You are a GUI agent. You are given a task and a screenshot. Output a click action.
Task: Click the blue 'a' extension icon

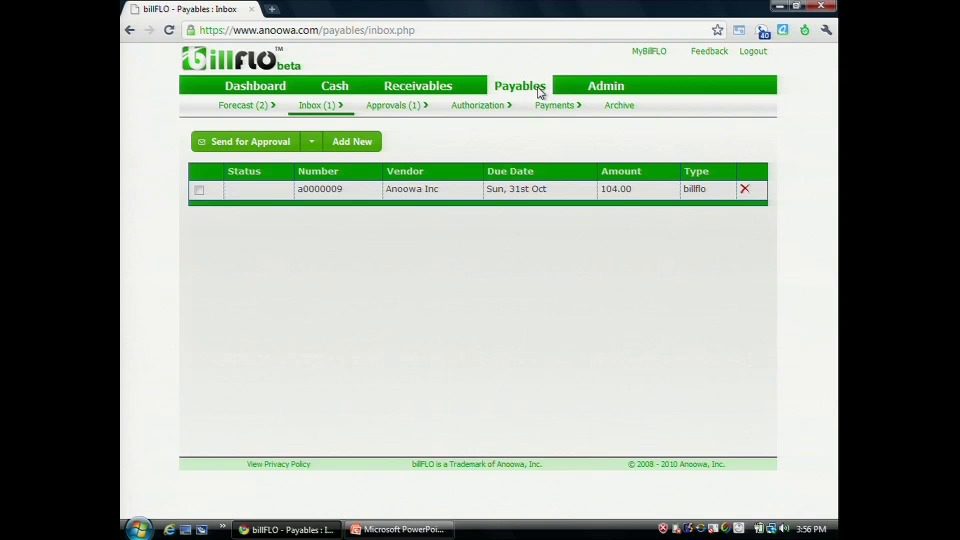pos(783,29)
